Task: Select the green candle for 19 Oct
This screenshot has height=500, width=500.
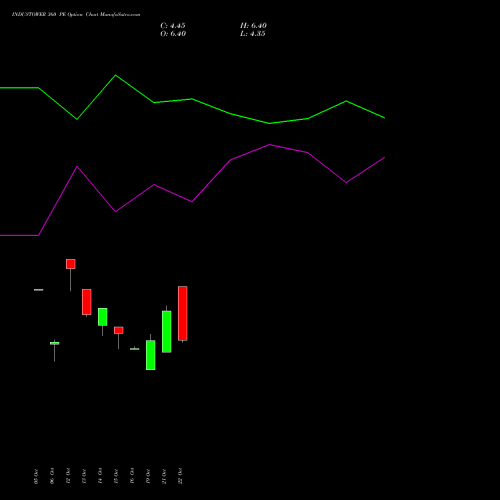Action: pos(151,355)
